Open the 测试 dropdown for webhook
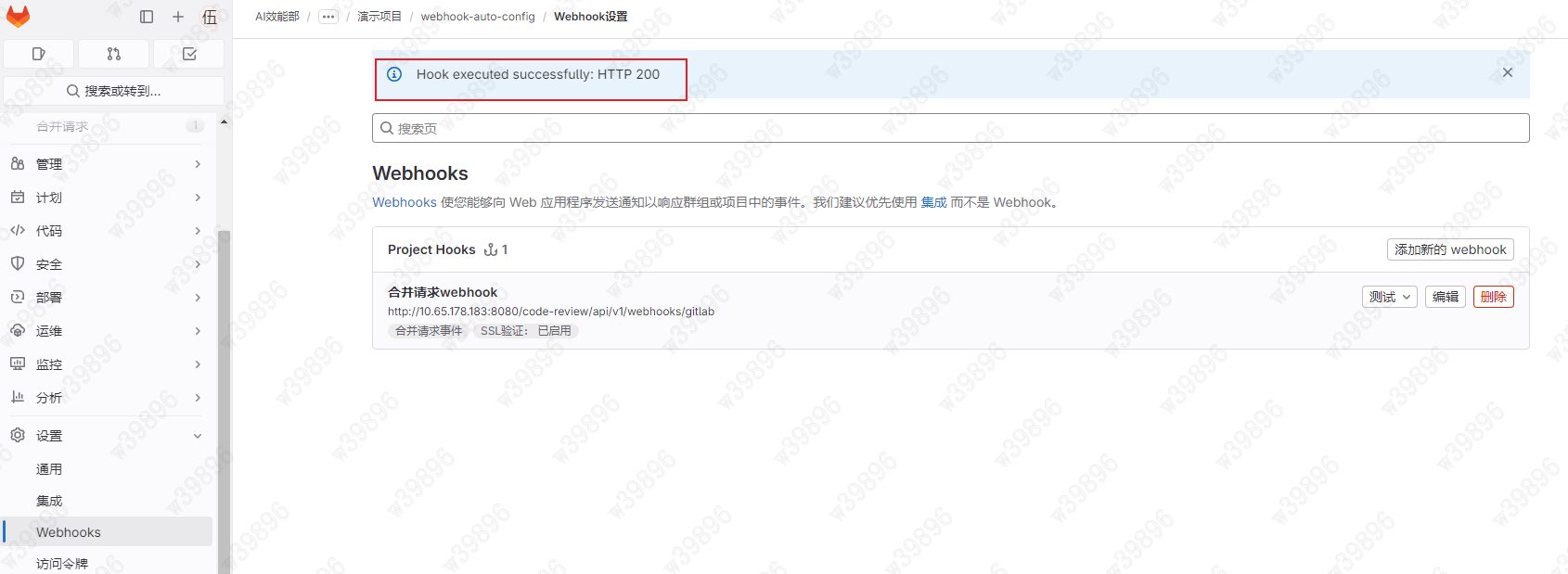 click(1389, 297)
